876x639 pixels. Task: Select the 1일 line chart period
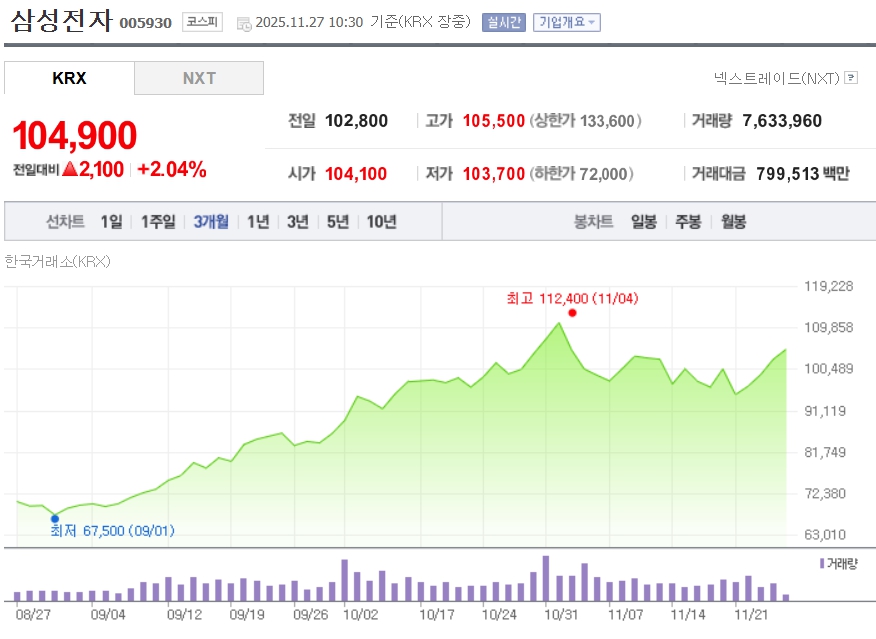(111, 222)
